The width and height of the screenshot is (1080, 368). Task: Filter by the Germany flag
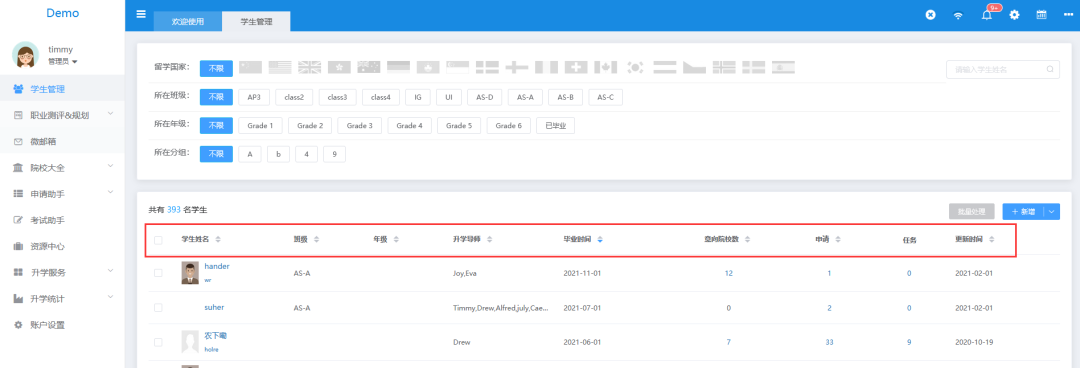coord(399,68)
